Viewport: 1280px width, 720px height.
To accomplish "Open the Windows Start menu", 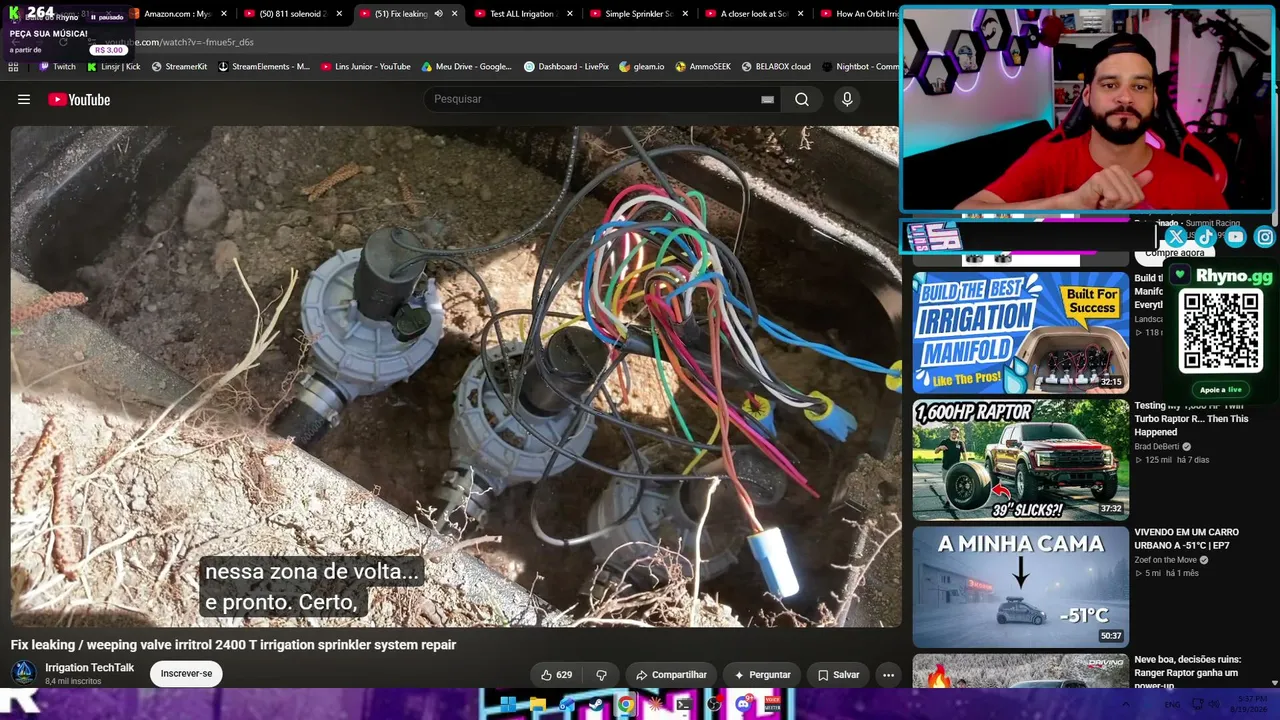I will click(508, 705).
